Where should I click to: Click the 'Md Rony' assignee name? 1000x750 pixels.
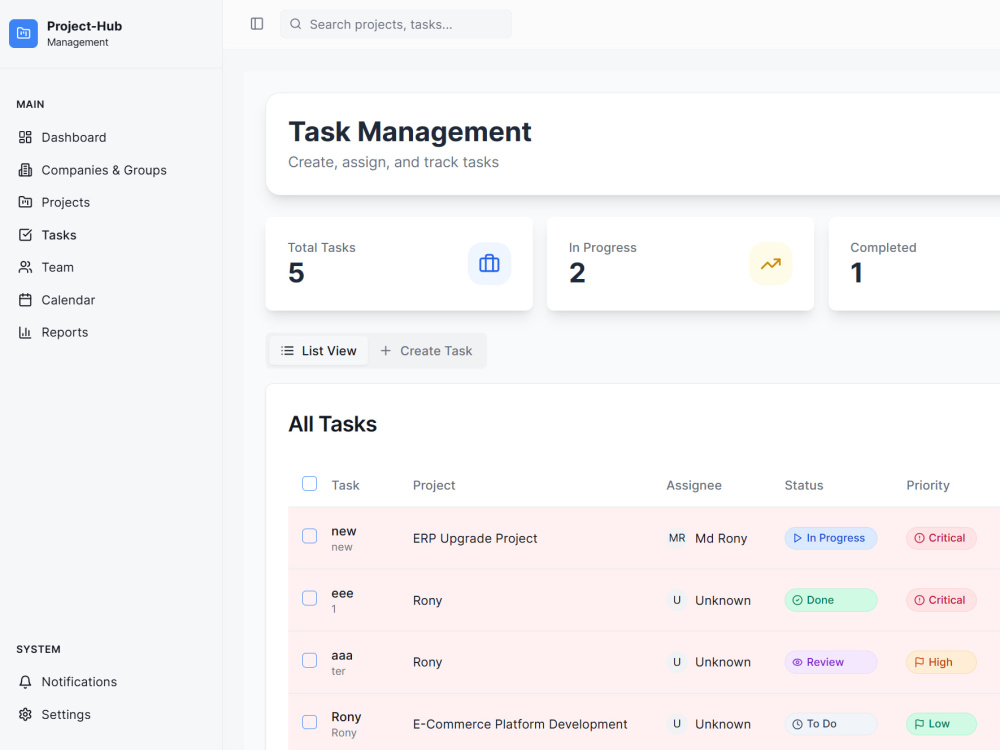coord(721,538)
